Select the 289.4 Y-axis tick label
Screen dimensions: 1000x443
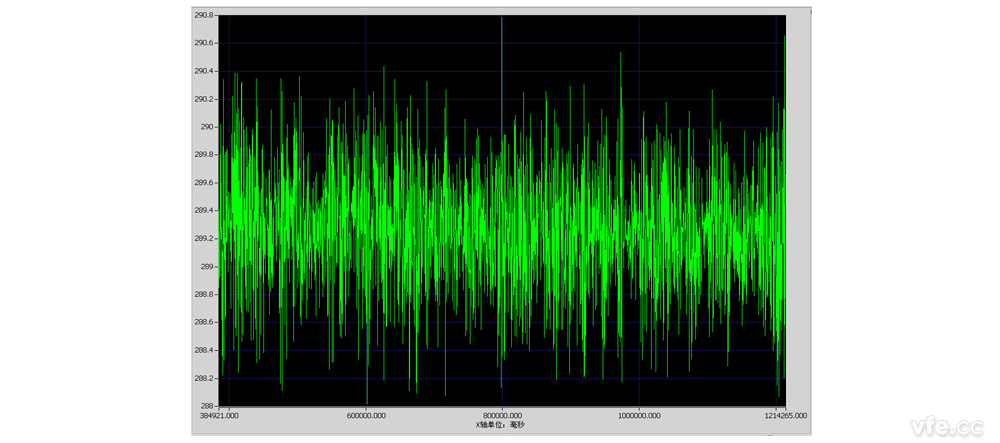point(204,211)
